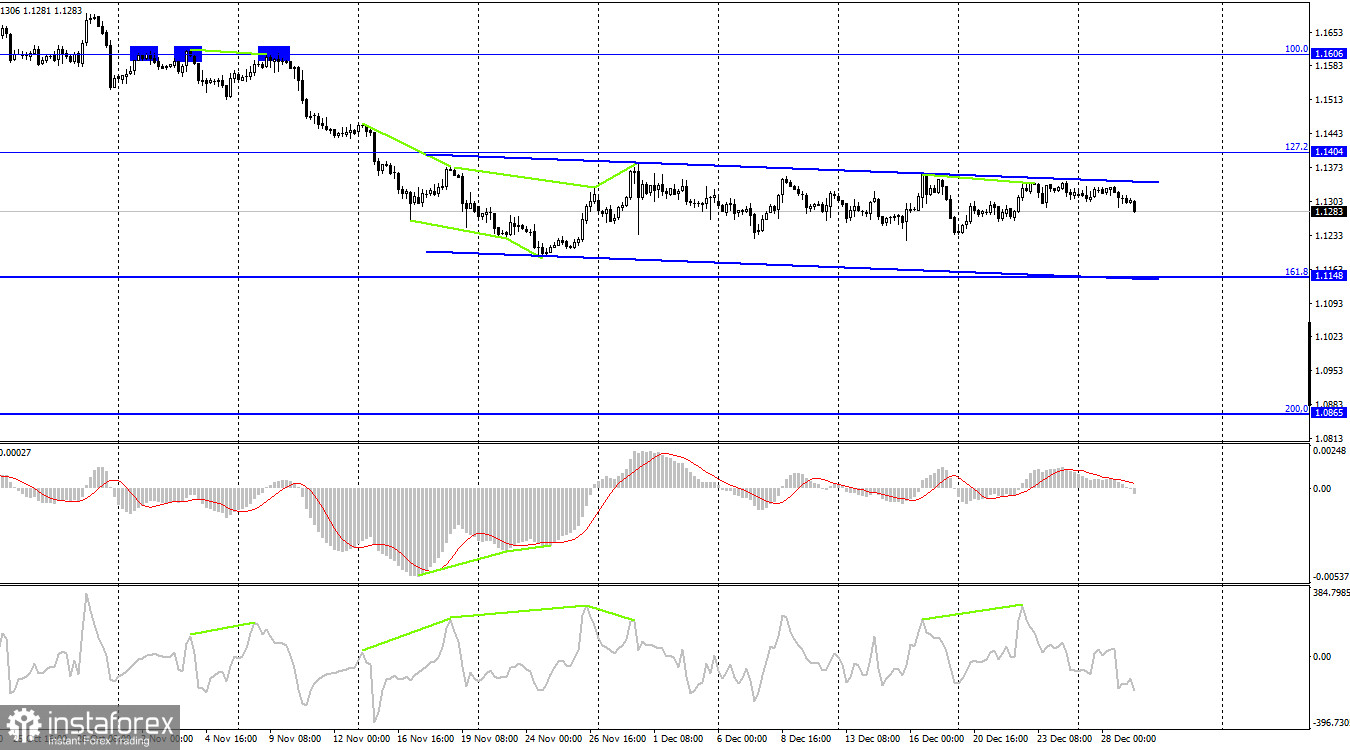Viewport: 1350px width, 750px height.
Task: Click the 1.1404 Fibonacci price label
Action: (x=1329, y=151)
